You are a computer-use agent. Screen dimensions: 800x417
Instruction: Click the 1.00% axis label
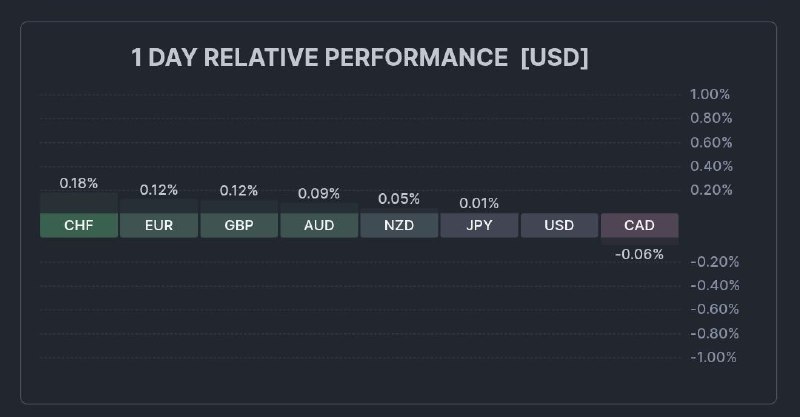point(710,94)
